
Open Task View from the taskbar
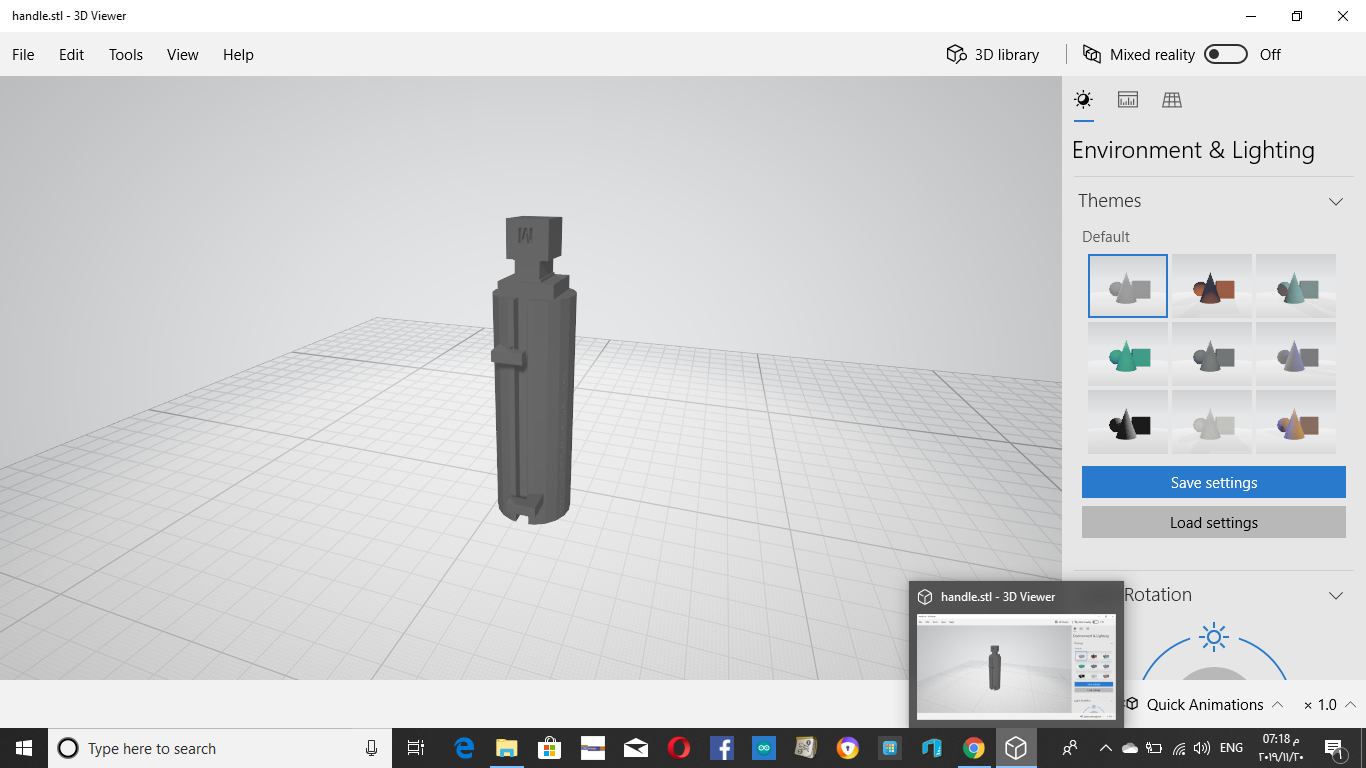pyautogui.click(x=416, y=748)
